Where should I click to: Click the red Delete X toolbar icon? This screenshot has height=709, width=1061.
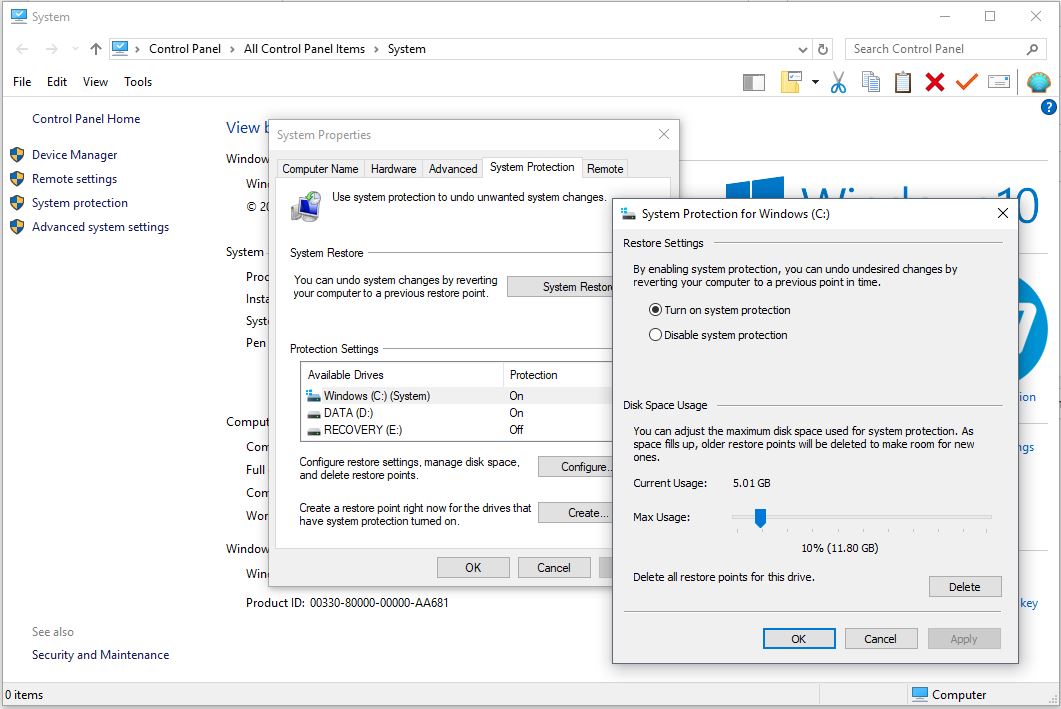(934, 81)
